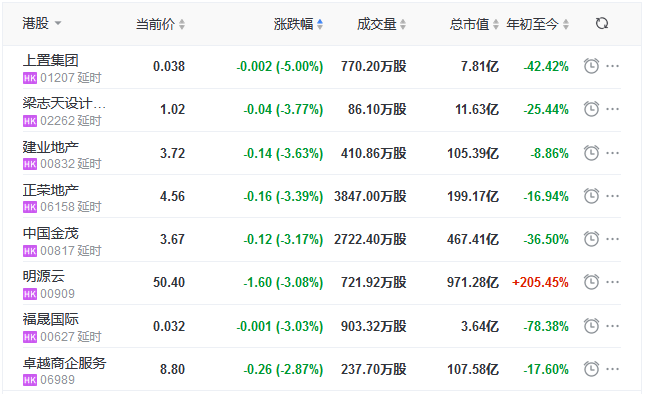Click the -0.002 (-5.00%) change value
646x394 pixels.
pyautogui.click(x=280, y=66)
